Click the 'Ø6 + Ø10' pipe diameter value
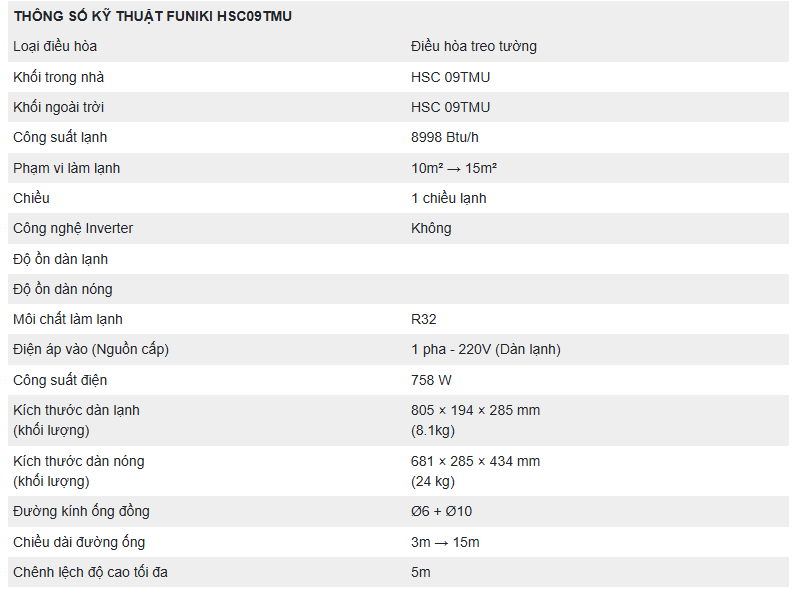The height and width of the screenshot is (595, 793). [x=441, y=511]
